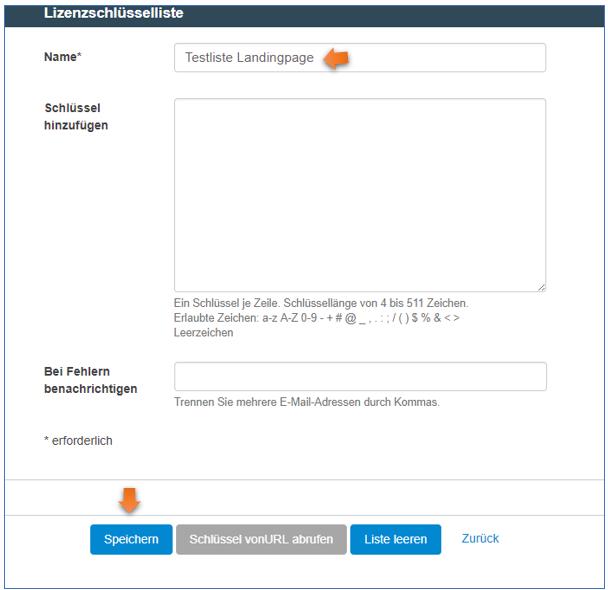Image resolution: width=608 pixels, height=590 pixels.
Task: Click the "Leerzeichen" text below the textarea
Action: [203, 333]
